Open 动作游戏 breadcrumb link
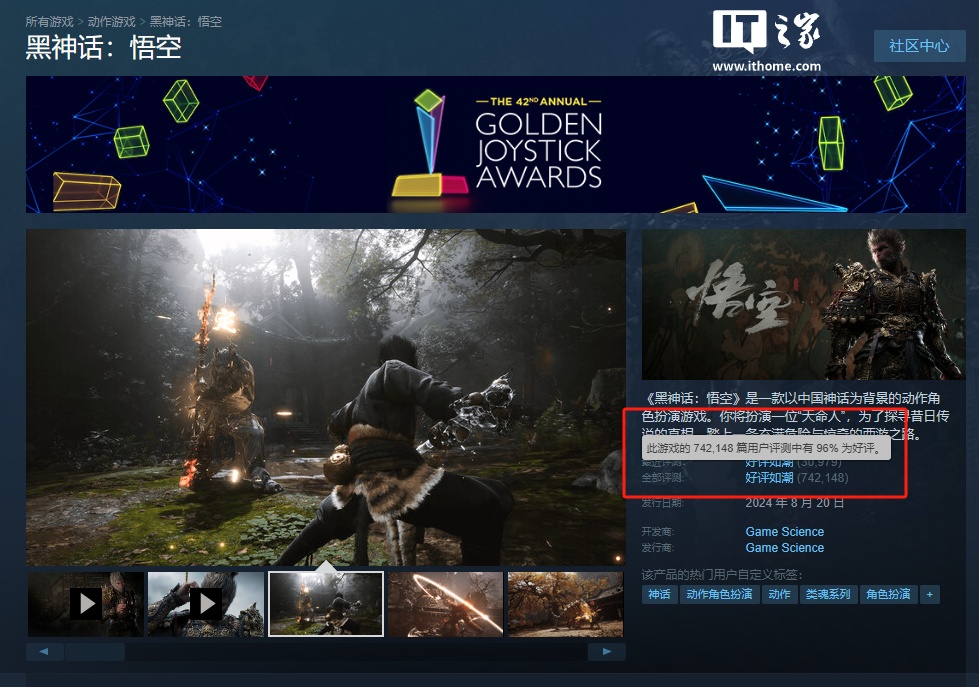Image resolution: width=979 pixels, height=687 pixels. pyautogui.click(x=111, y=22)
